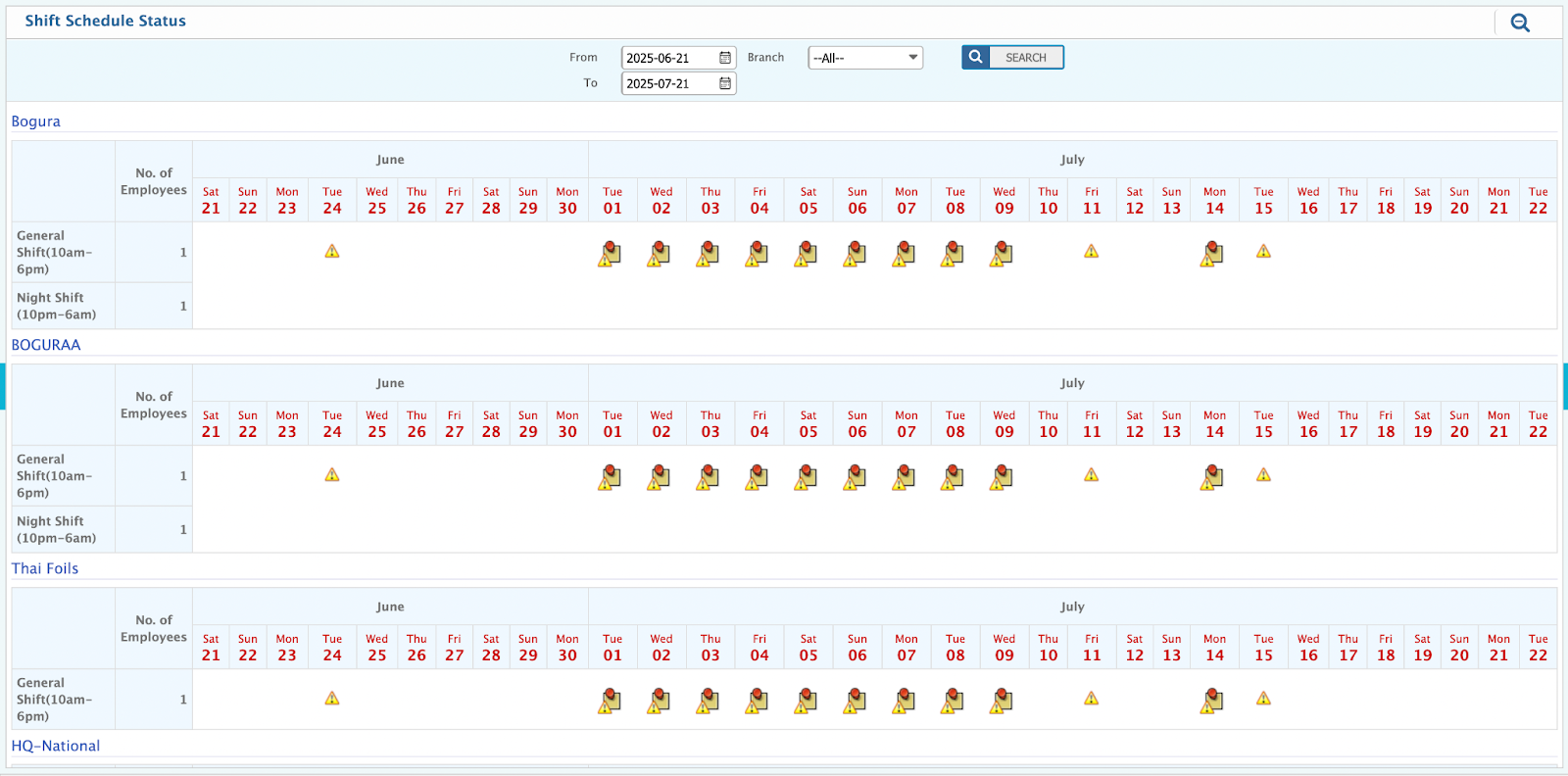Viewport: 1568px width, 776px height.
Task: Open the From date calendar picker
Action: pos(725,58)
